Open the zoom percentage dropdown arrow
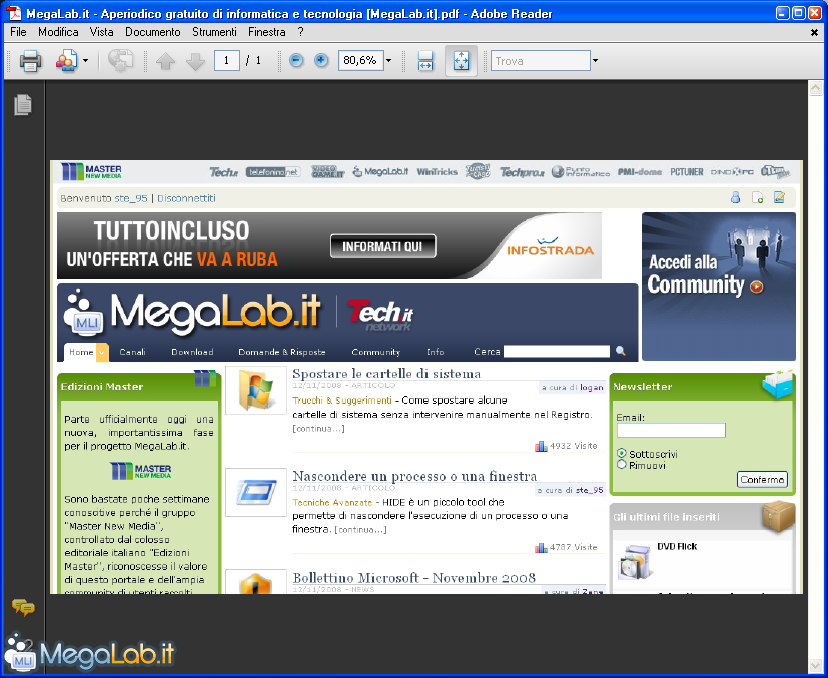Viewport: 828px width, 678px height. point(389,61)
